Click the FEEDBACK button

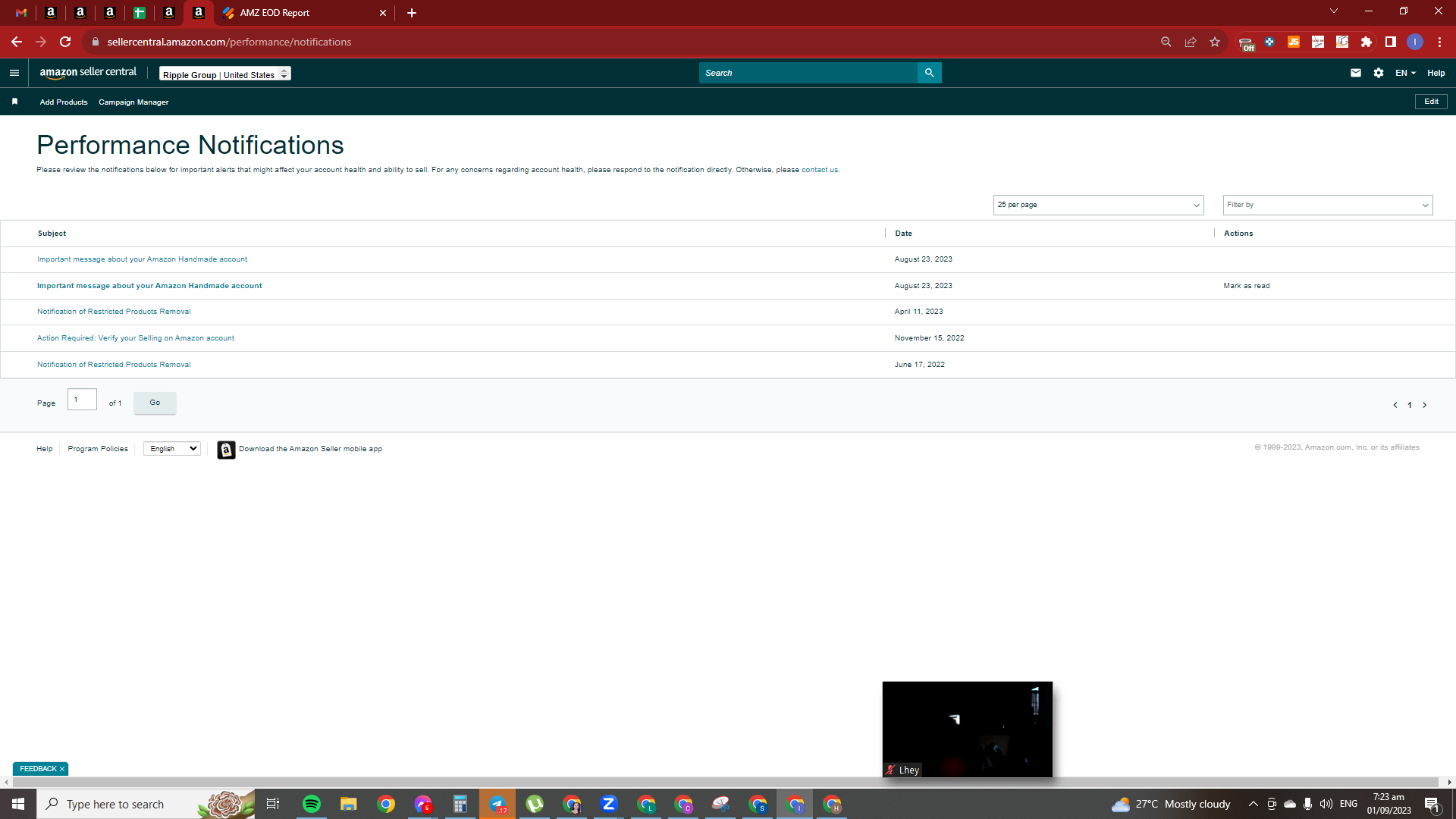point(38,769)
